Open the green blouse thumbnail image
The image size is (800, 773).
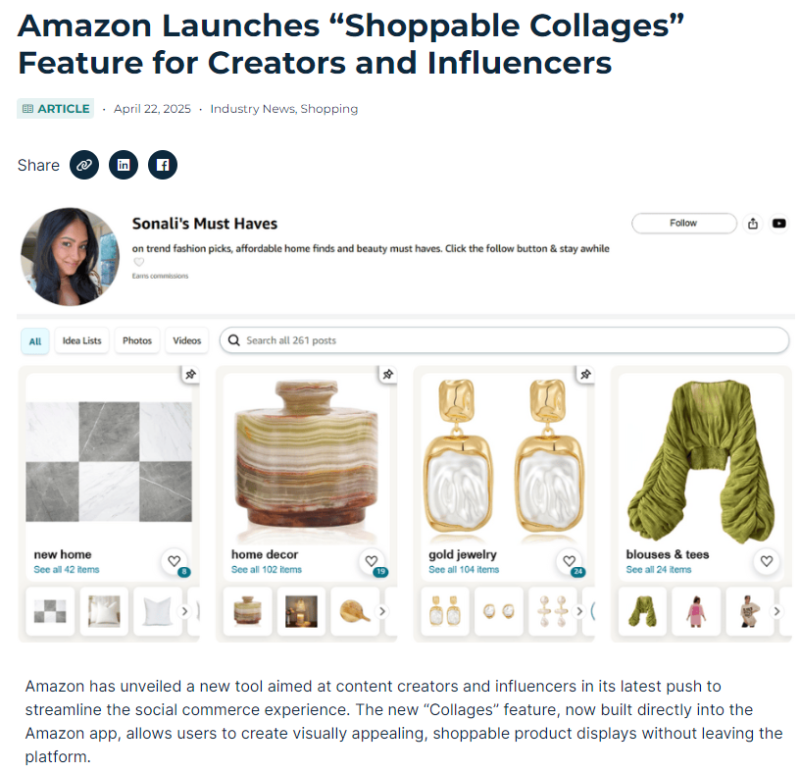[x=642, y=611]
